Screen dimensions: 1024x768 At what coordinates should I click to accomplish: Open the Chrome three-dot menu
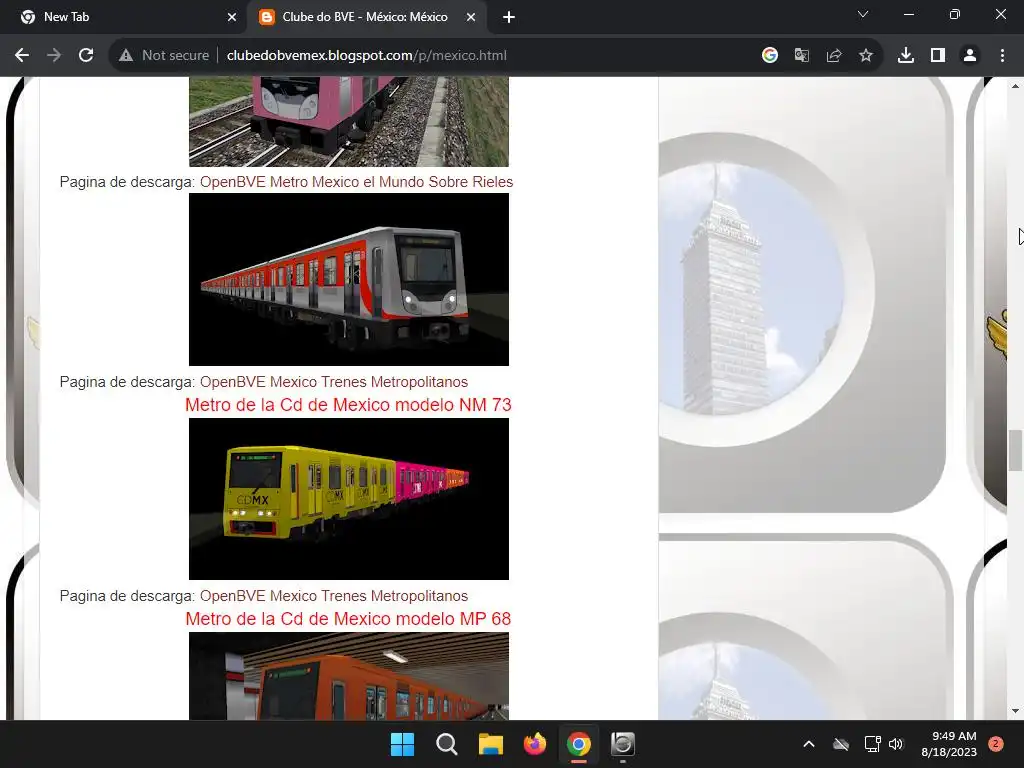(1002, 56)
